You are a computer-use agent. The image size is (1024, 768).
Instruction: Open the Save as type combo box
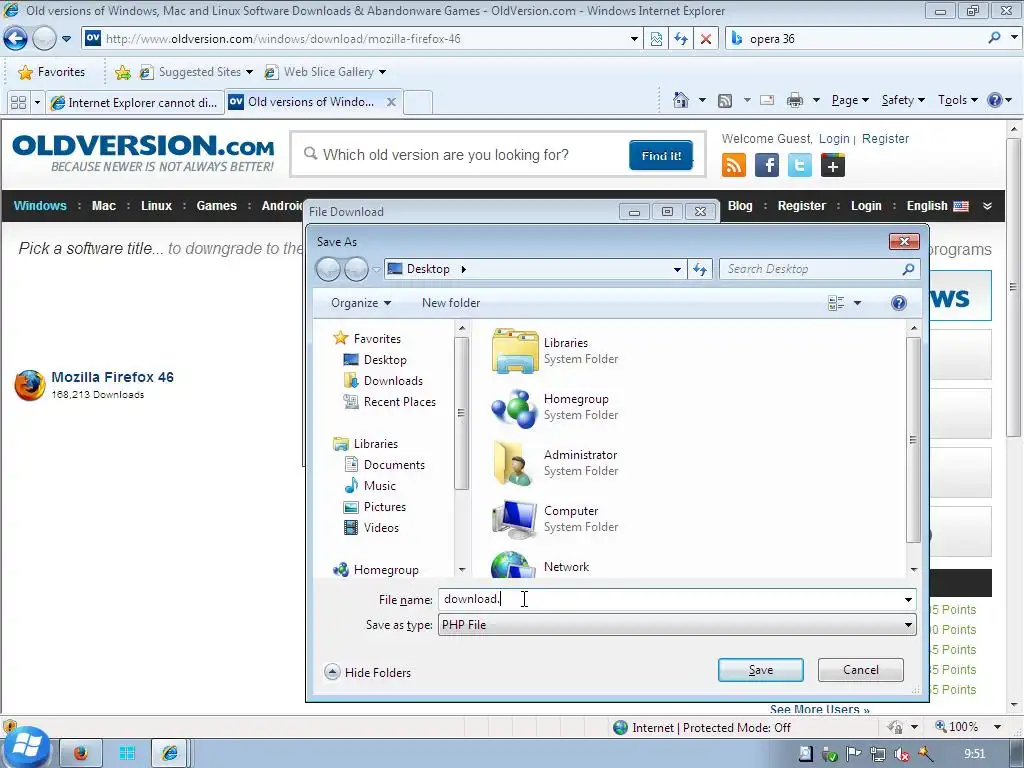point(677,625)
